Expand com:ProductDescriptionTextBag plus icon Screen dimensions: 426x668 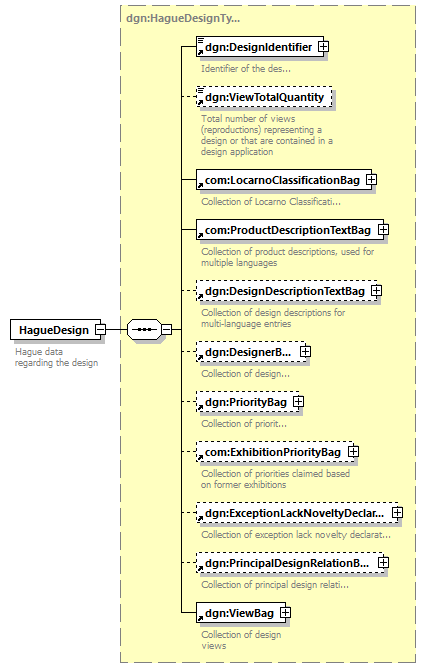pos(383,230)
